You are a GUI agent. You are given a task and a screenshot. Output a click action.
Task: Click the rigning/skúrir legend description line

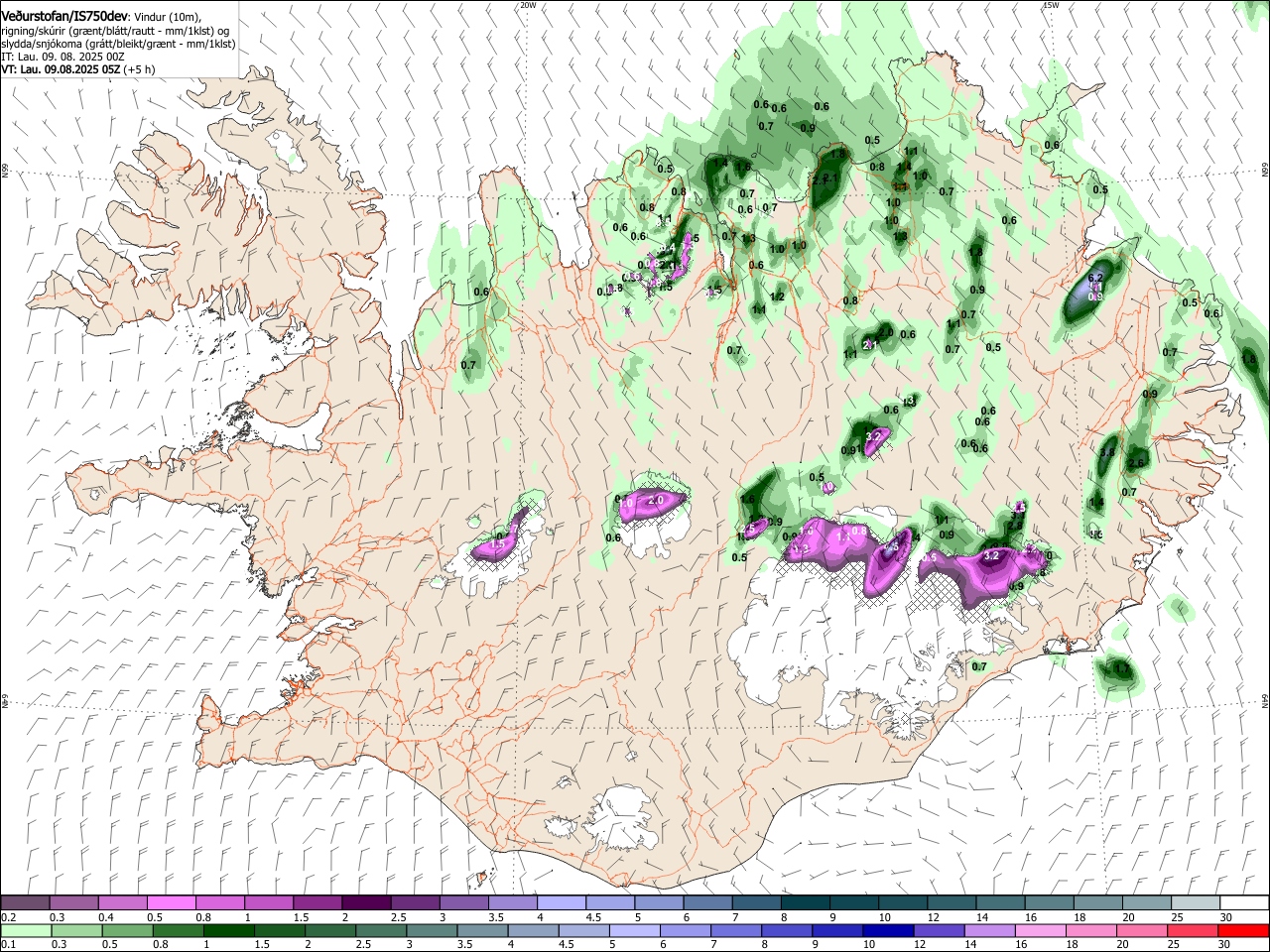coord(115,30)
